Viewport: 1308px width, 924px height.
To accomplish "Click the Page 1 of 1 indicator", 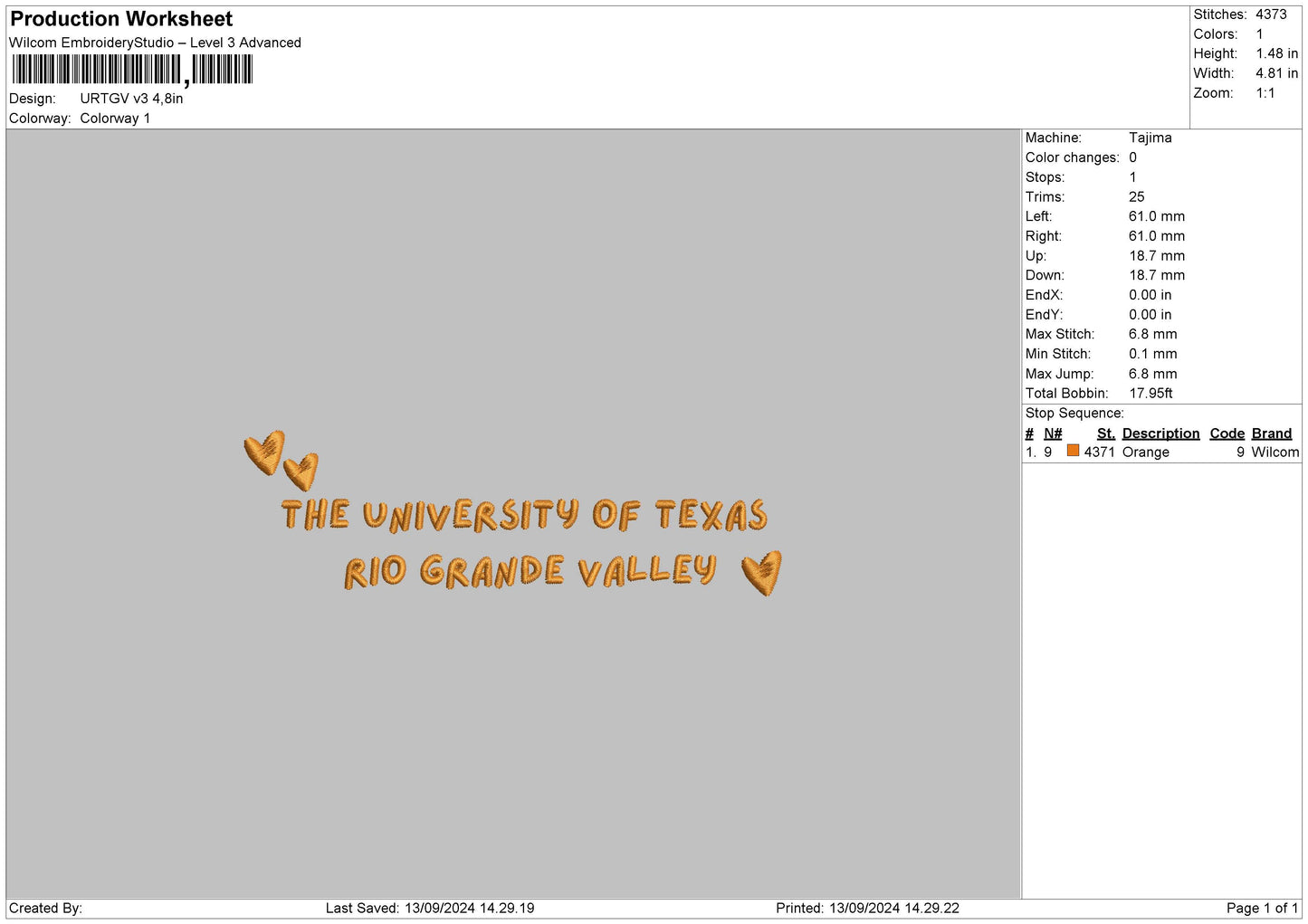I will [1262, 909].
